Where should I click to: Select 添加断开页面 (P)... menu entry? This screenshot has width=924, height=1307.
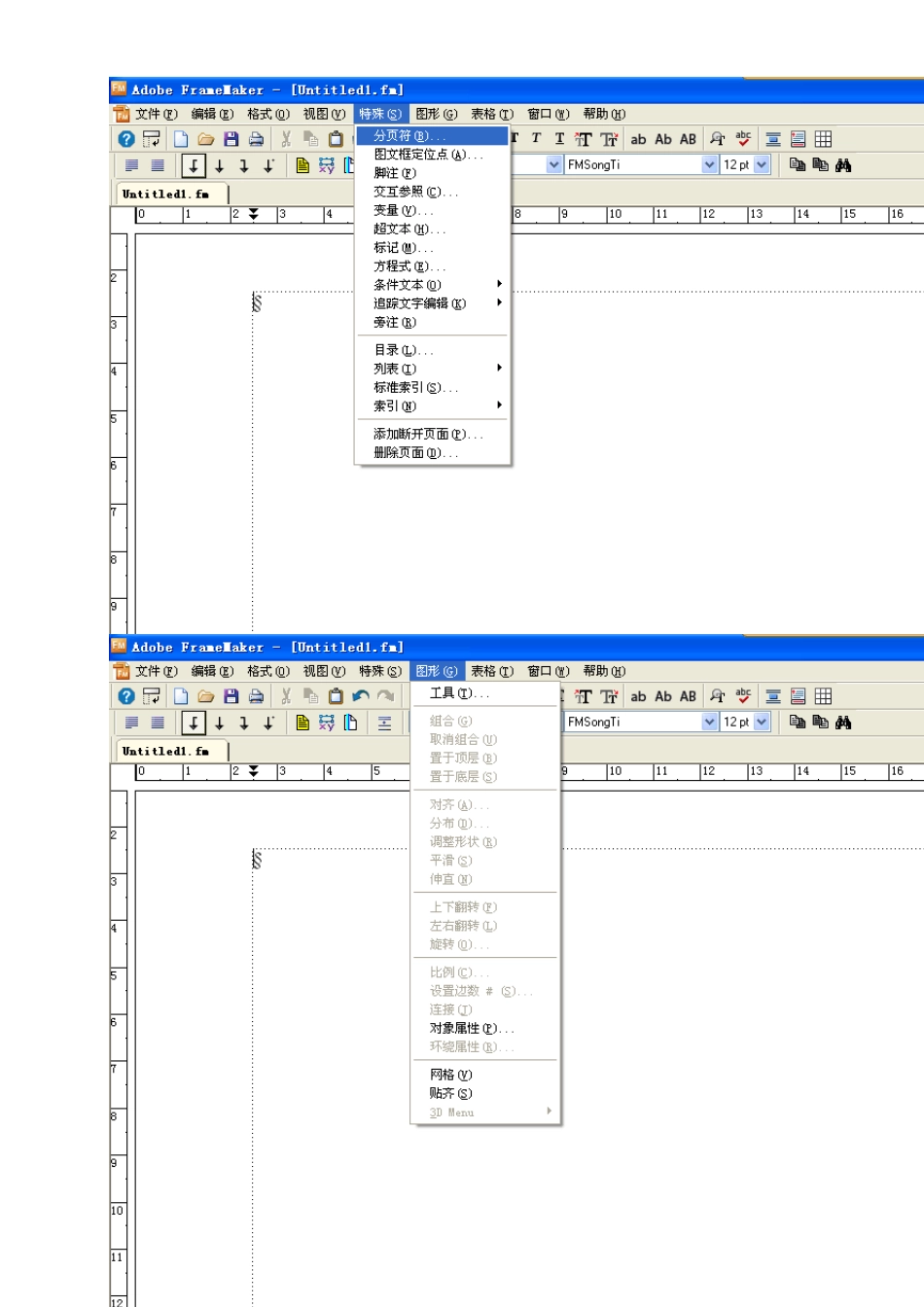(433, 434)
